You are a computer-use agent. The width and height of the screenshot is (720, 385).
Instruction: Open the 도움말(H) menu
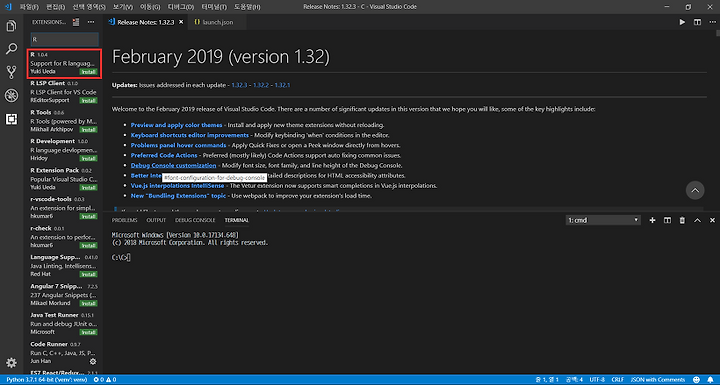tap(247, 7)
